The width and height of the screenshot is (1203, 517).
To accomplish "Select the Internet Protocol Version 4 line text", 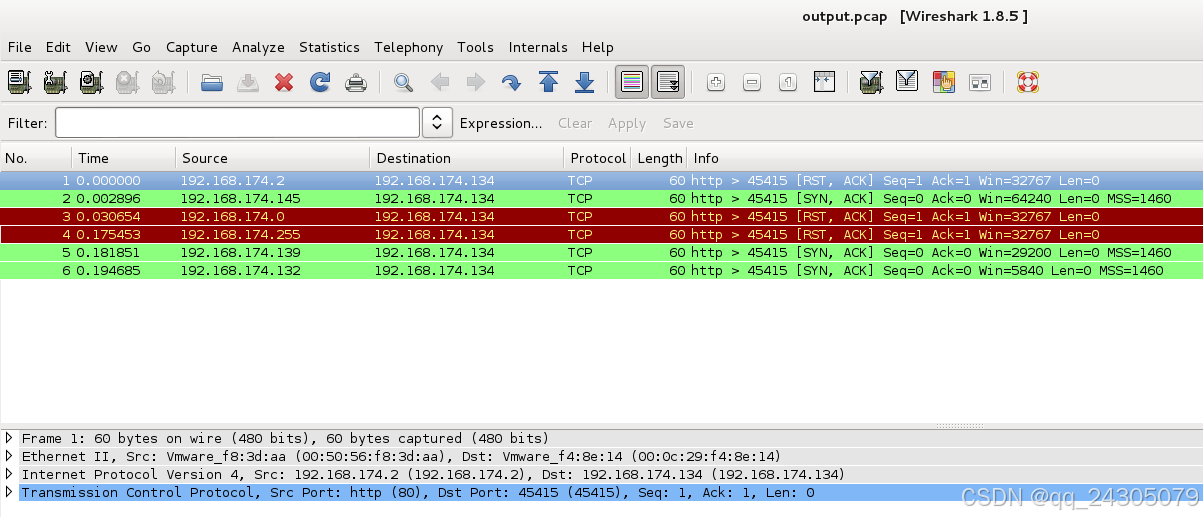I will pos(433,474).
